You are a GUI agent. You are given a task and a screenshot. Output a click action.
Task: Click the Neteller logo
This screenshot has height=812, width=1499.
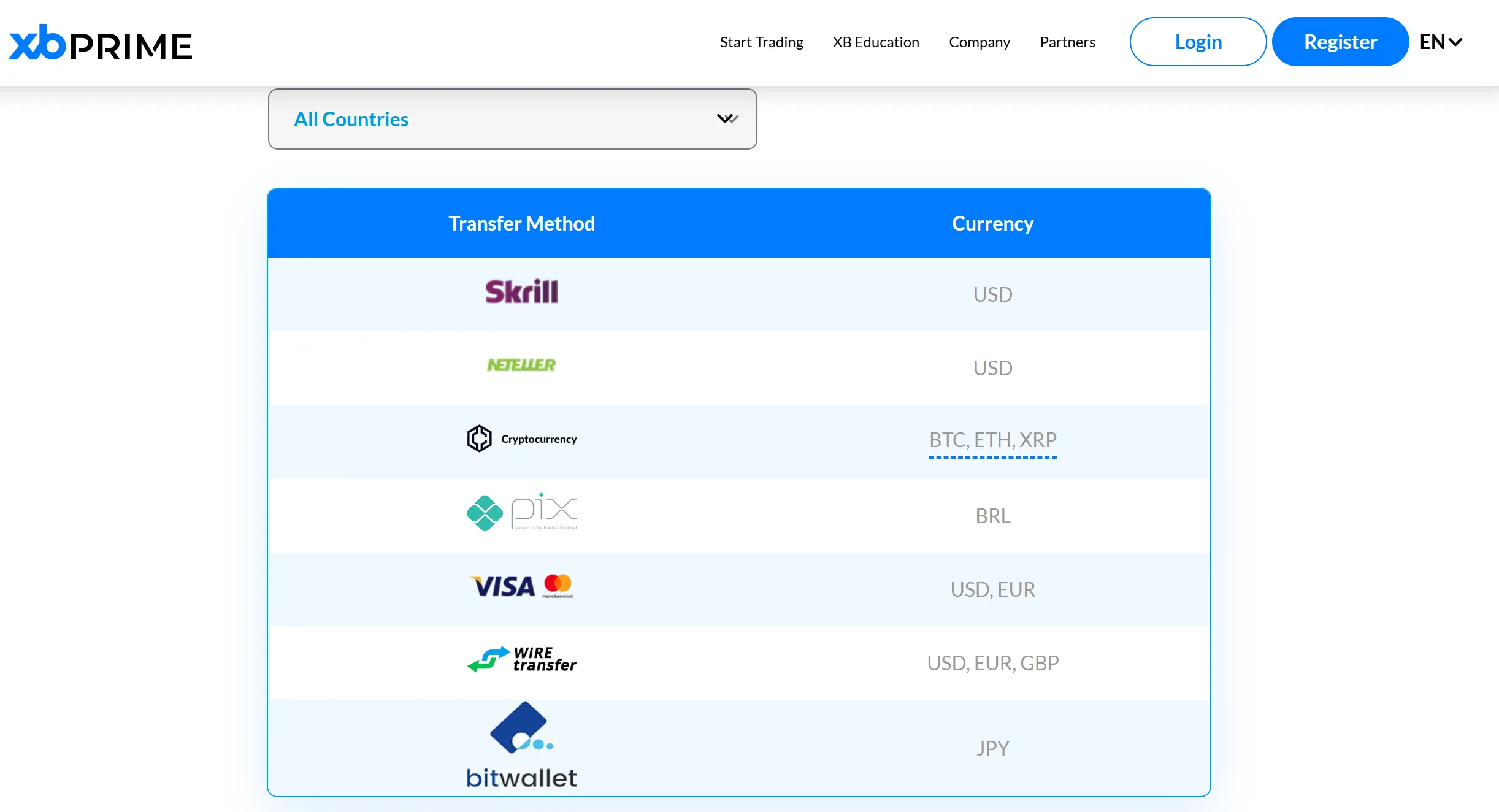[x=521, y=365]
